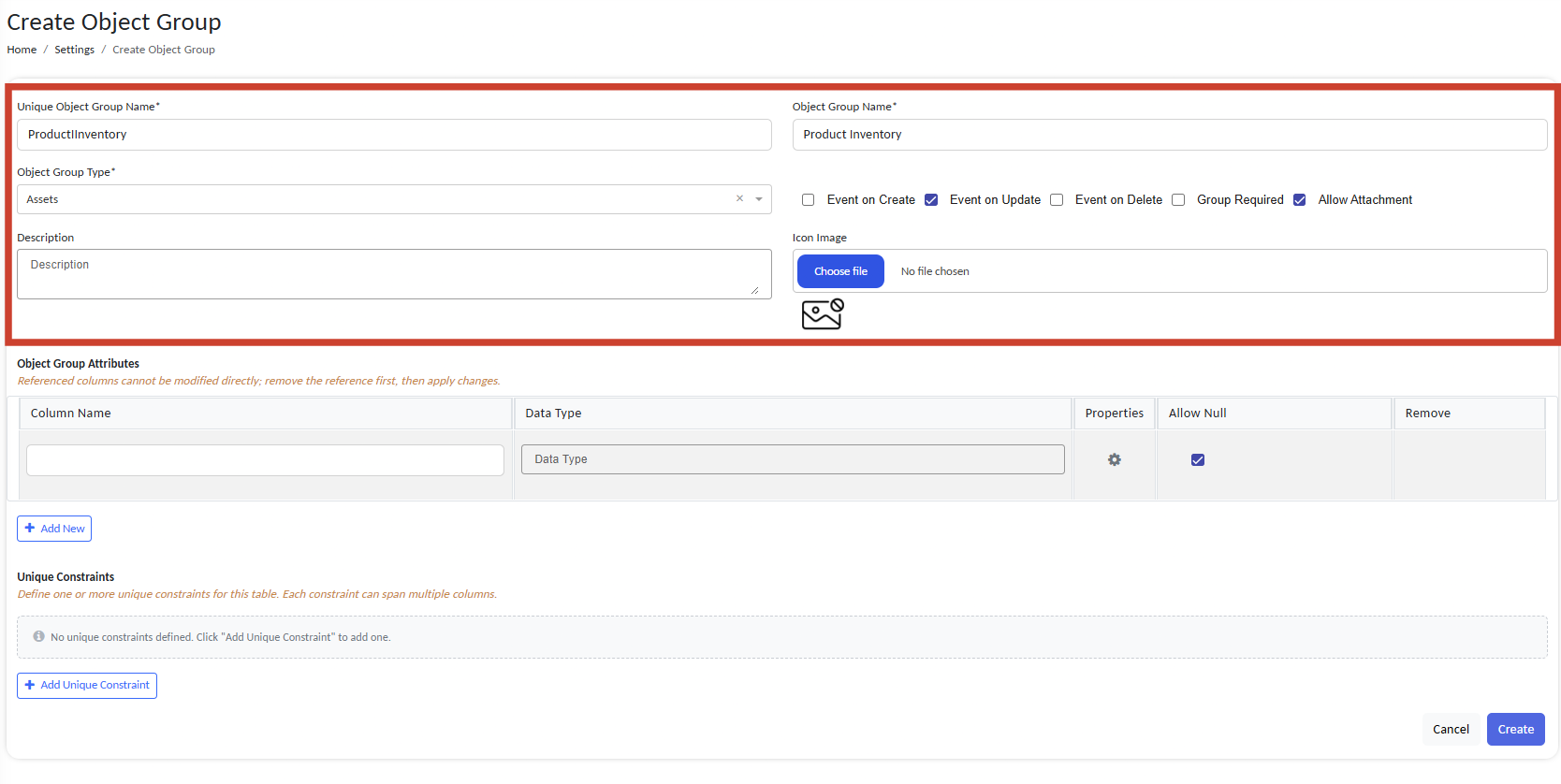1561x784 pixels.
Task: Open the Data Type dropdown
Action: click(x=793, y=459)
